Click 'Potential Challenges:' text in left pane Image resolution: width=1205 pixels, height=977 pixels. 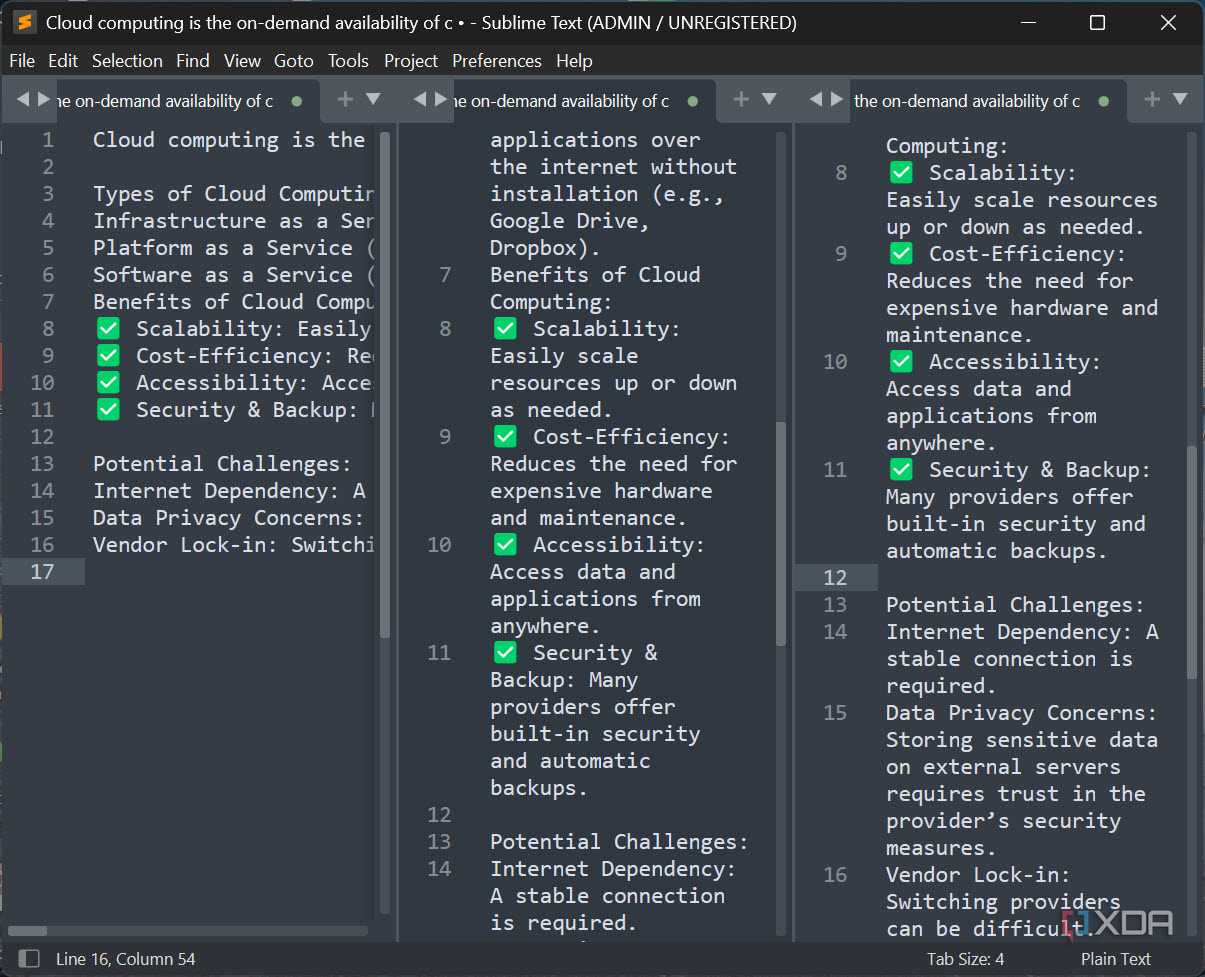pyautogui.click(x=222, y=464)
